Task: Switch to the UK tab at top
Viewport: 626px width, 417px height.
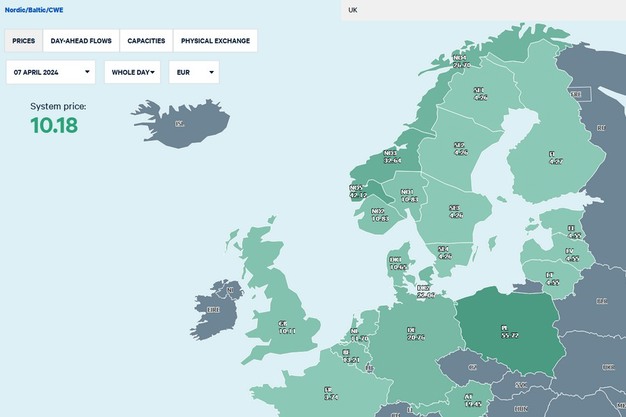Action: (x=353, y=10)
